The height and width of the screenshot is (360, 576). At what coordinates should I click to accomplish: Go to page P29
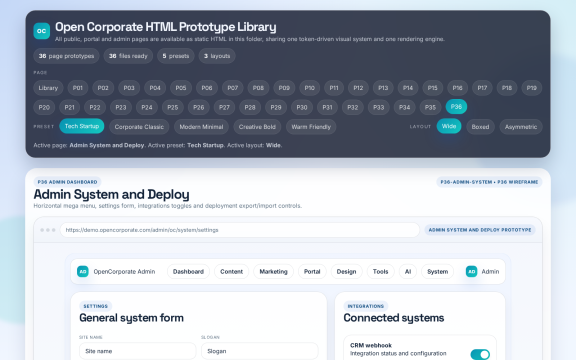pos(276,107)
